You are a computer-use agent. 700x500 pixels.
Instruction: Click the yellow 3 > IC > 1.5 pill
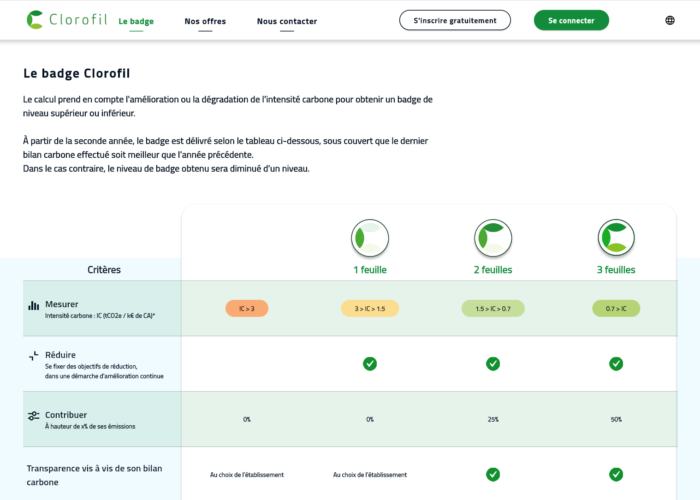pos(370,308)
